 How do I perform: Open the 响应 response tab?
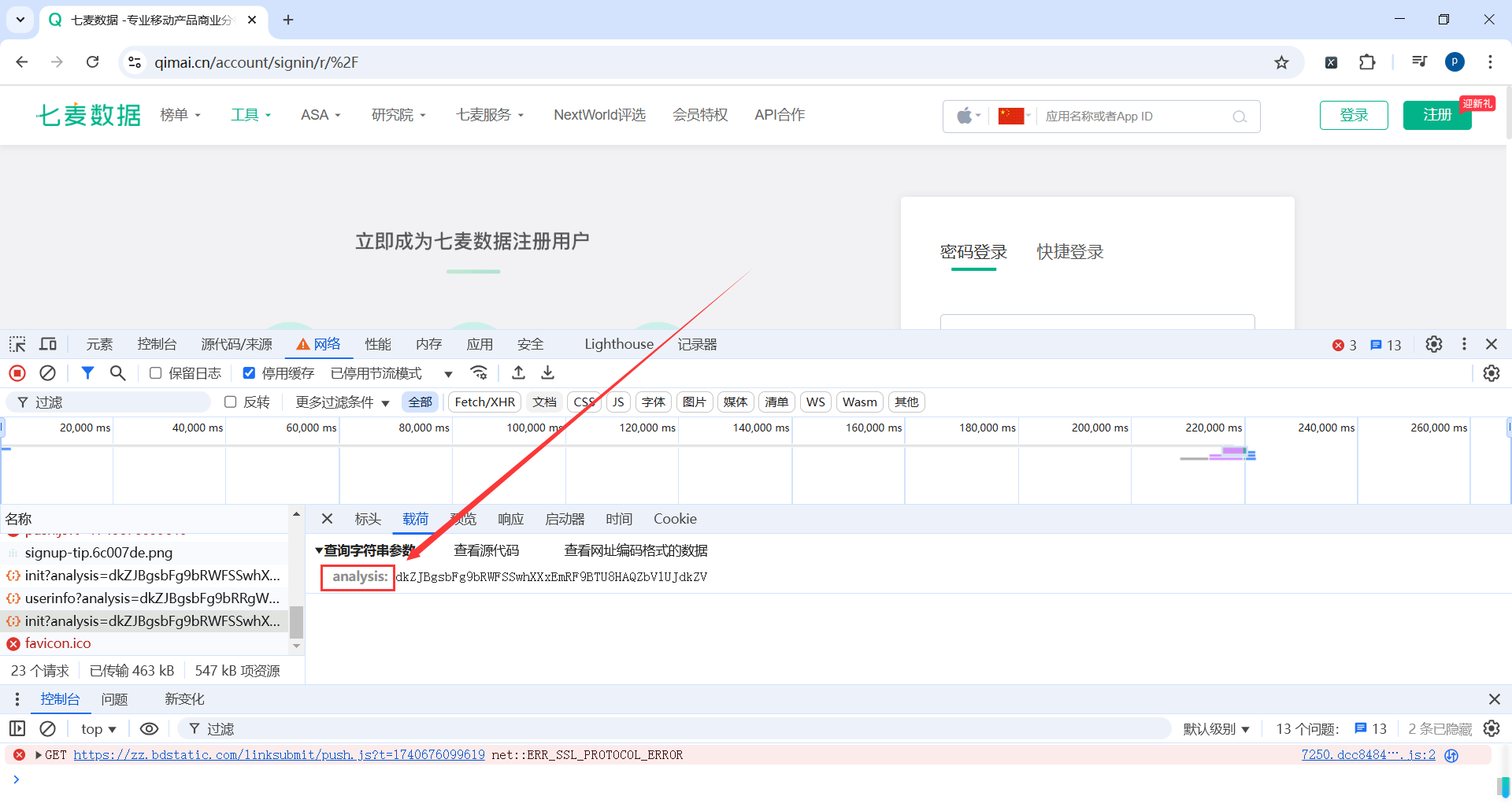[x=511, y=519]
